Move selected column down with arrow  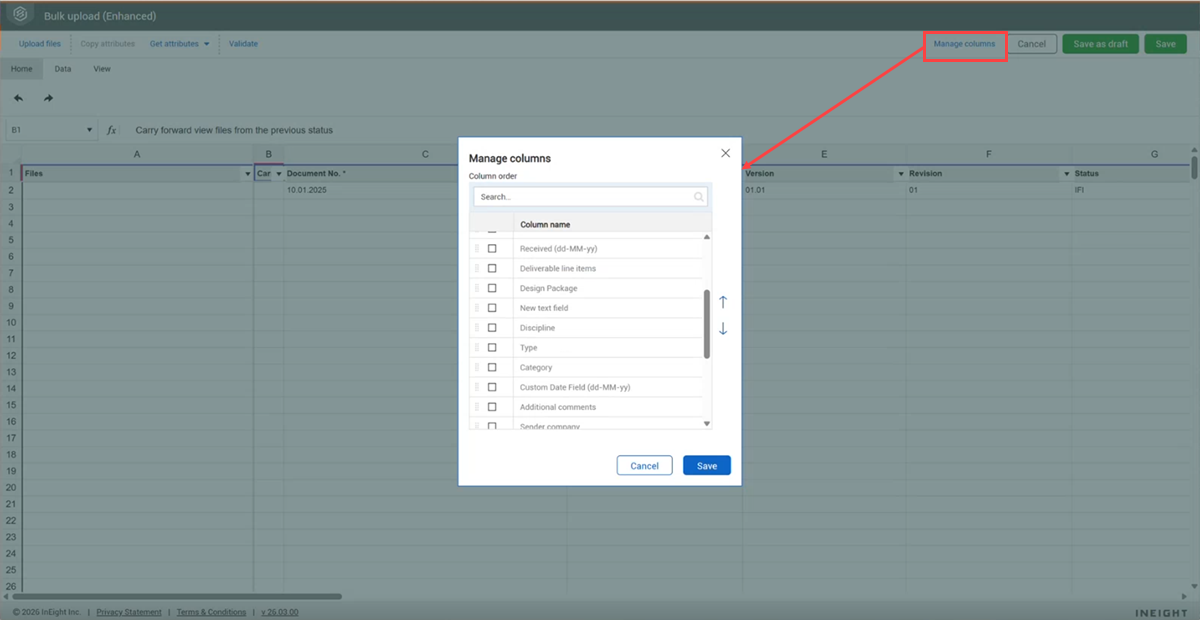click(723, 329)
